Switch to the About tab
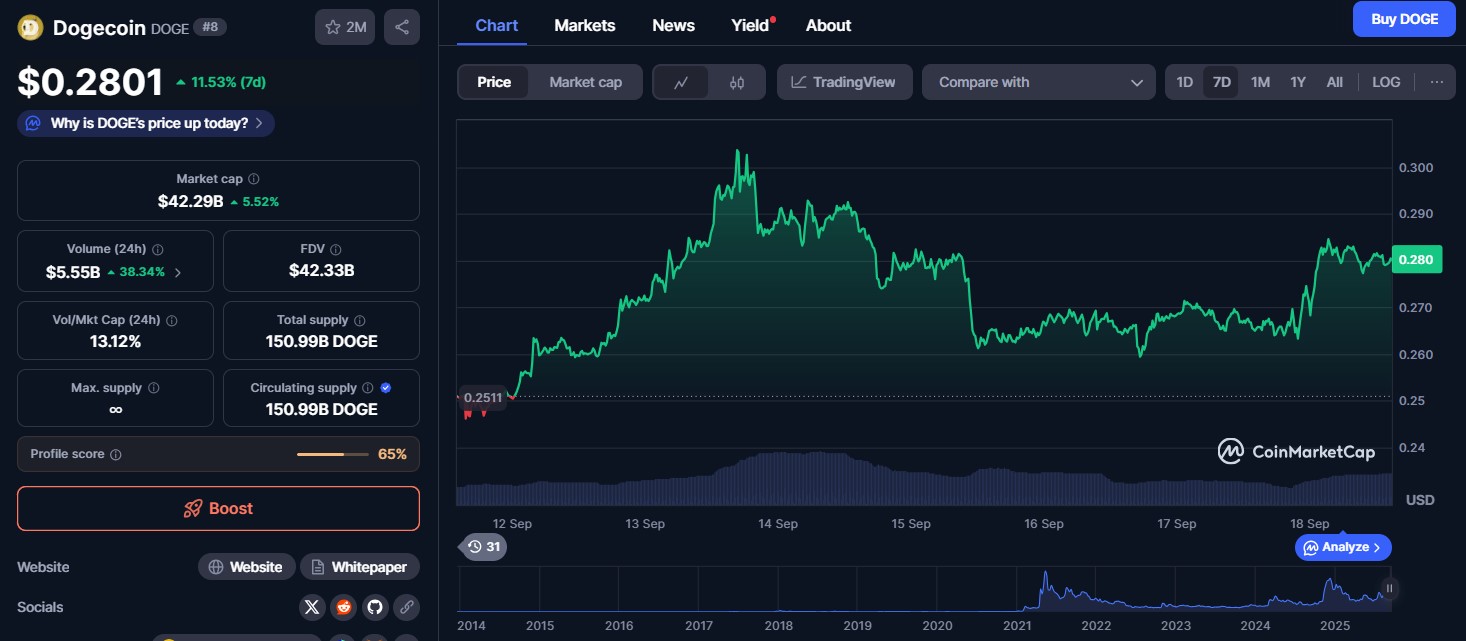The image size is (1466, 641). click(828, 25)
